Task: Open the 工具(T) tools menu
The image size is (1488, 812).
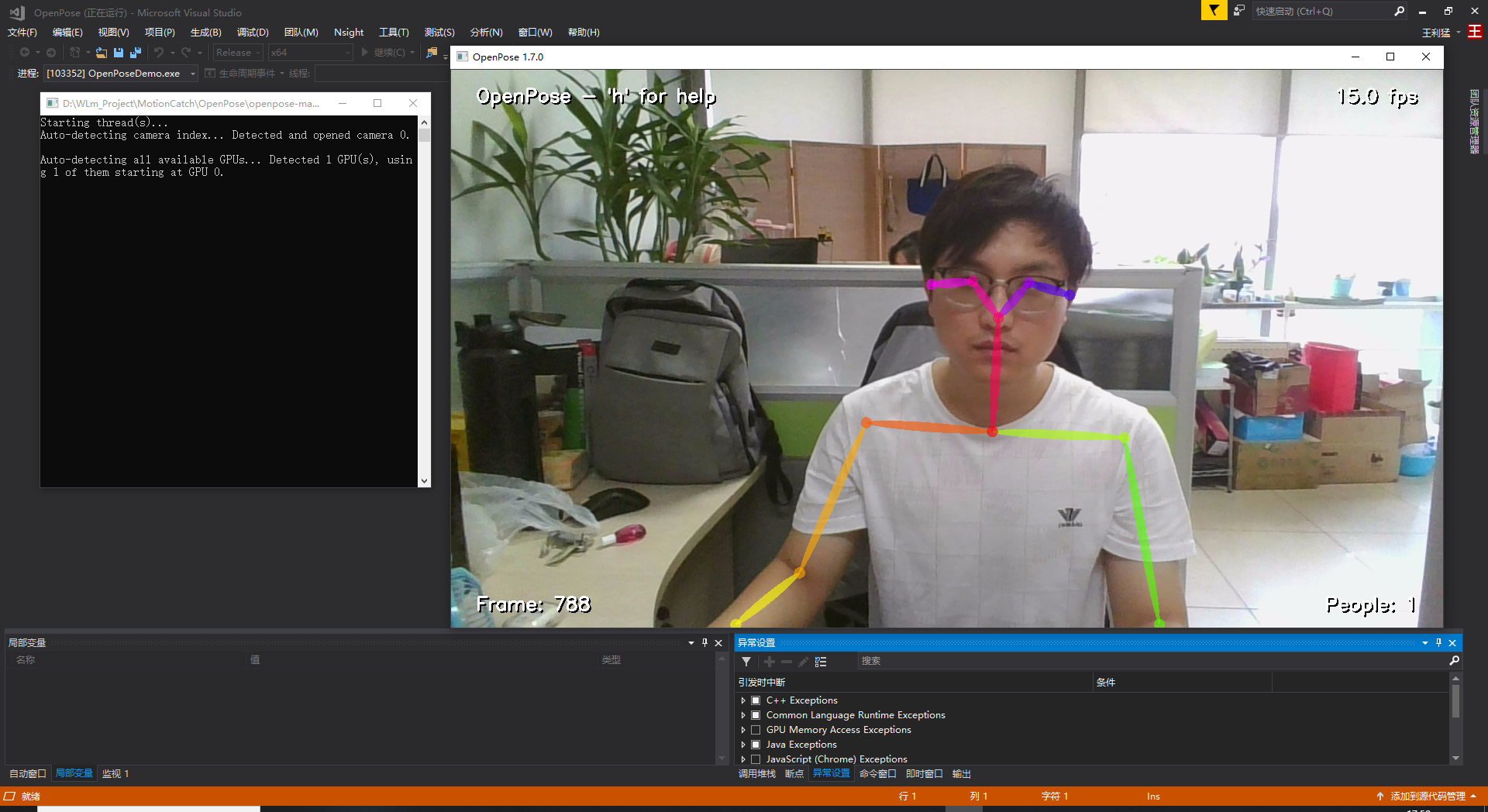Action: click(x=394, y=33)
